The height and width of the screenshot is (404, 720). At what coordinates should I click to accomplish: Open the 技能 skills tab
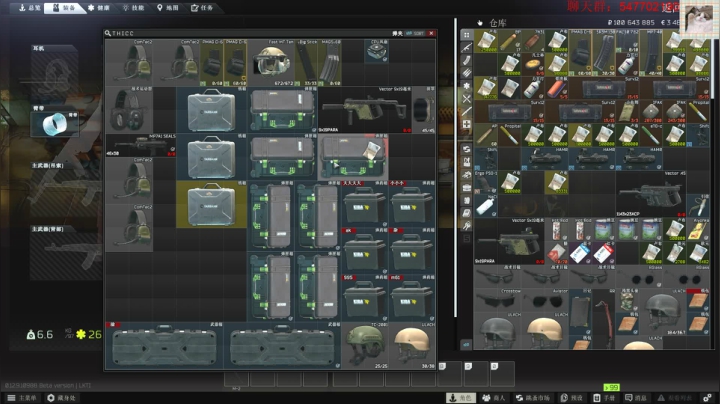coord(134,8)
